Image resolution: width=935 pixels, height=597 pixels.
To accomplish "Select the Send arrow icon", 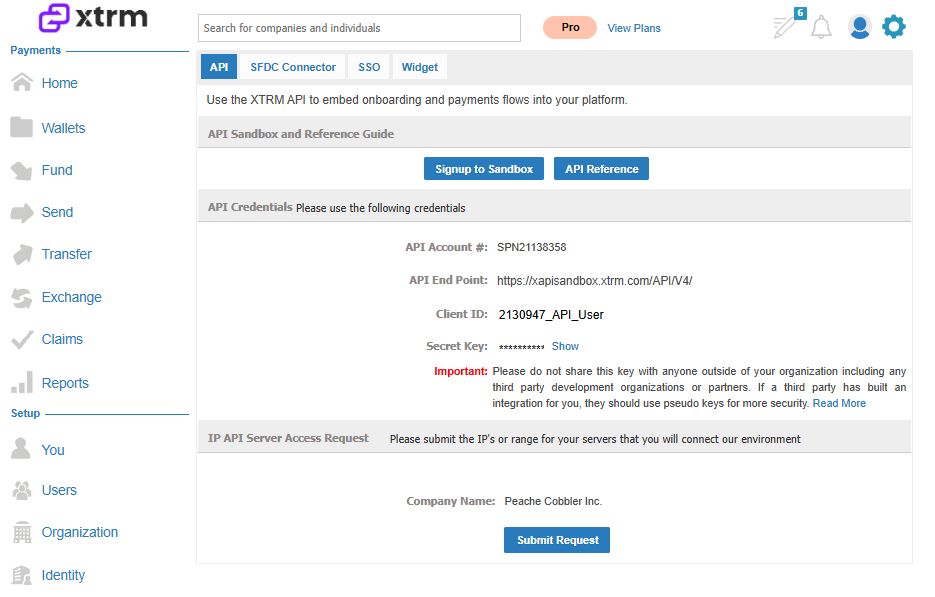I will tap(22, 212).
